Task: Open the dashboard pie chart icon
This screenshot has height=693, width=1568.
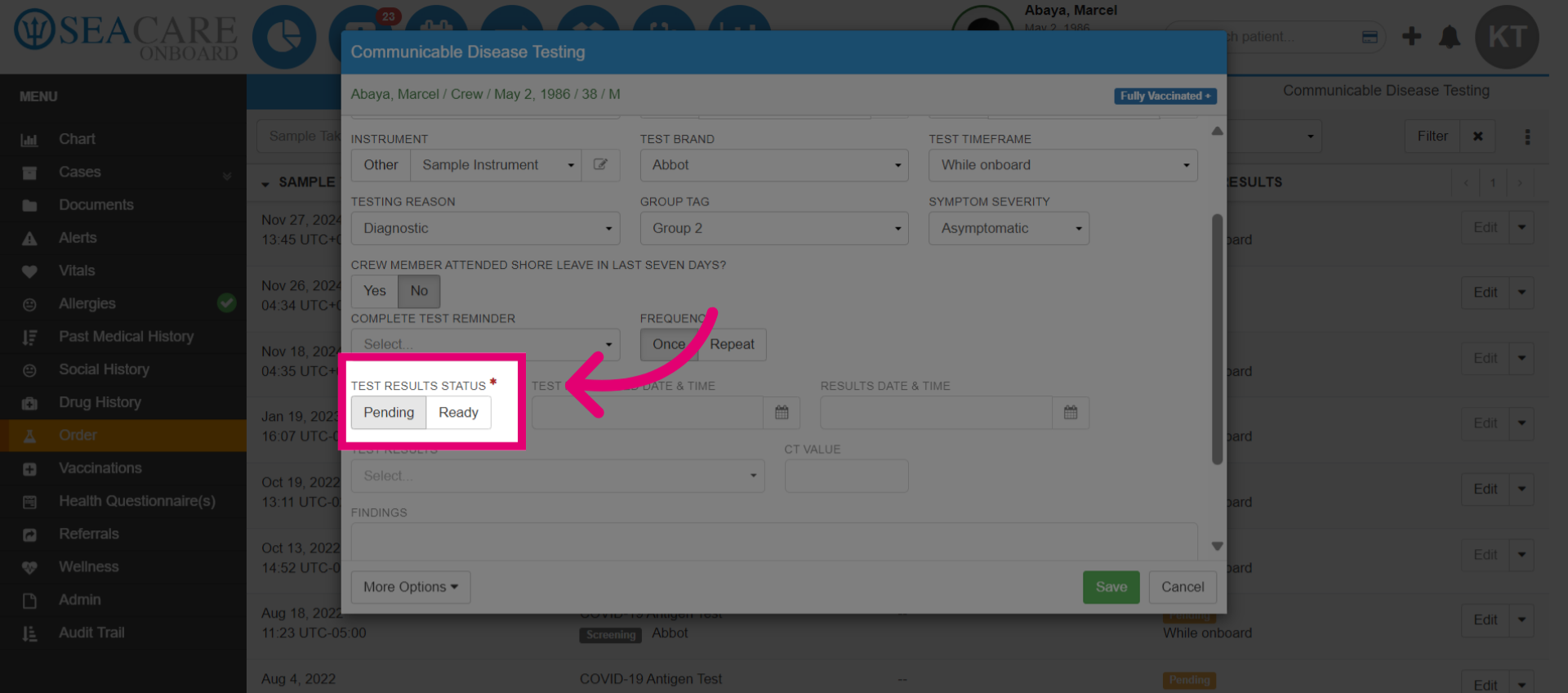Action: pos(284,37)
